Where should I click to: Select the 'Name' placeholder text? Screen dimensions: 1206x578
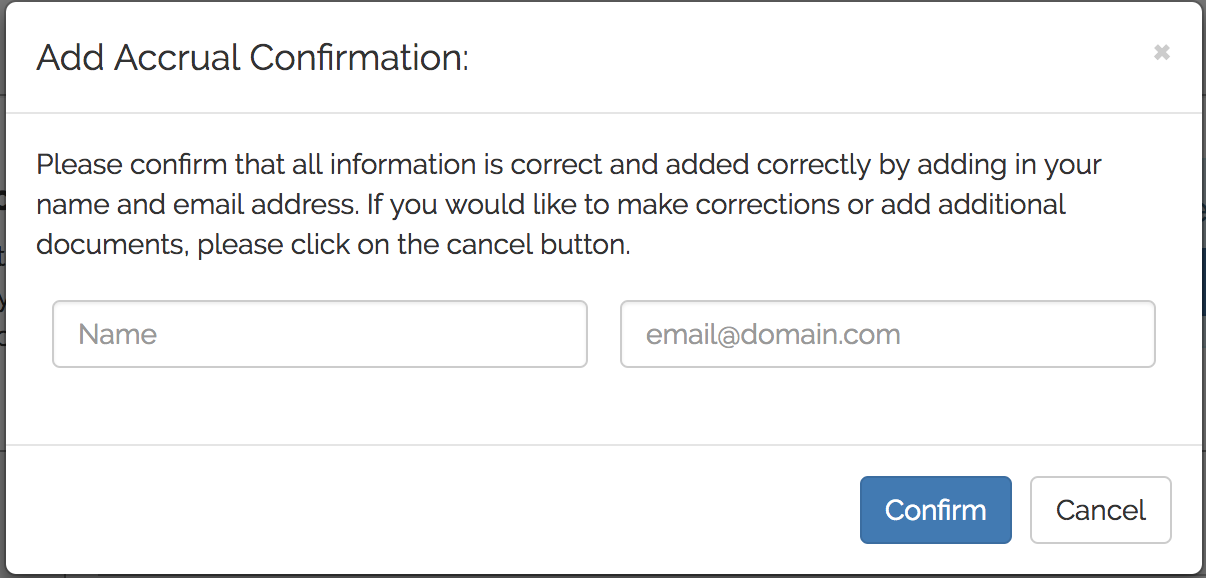click(x=117, y=334)
